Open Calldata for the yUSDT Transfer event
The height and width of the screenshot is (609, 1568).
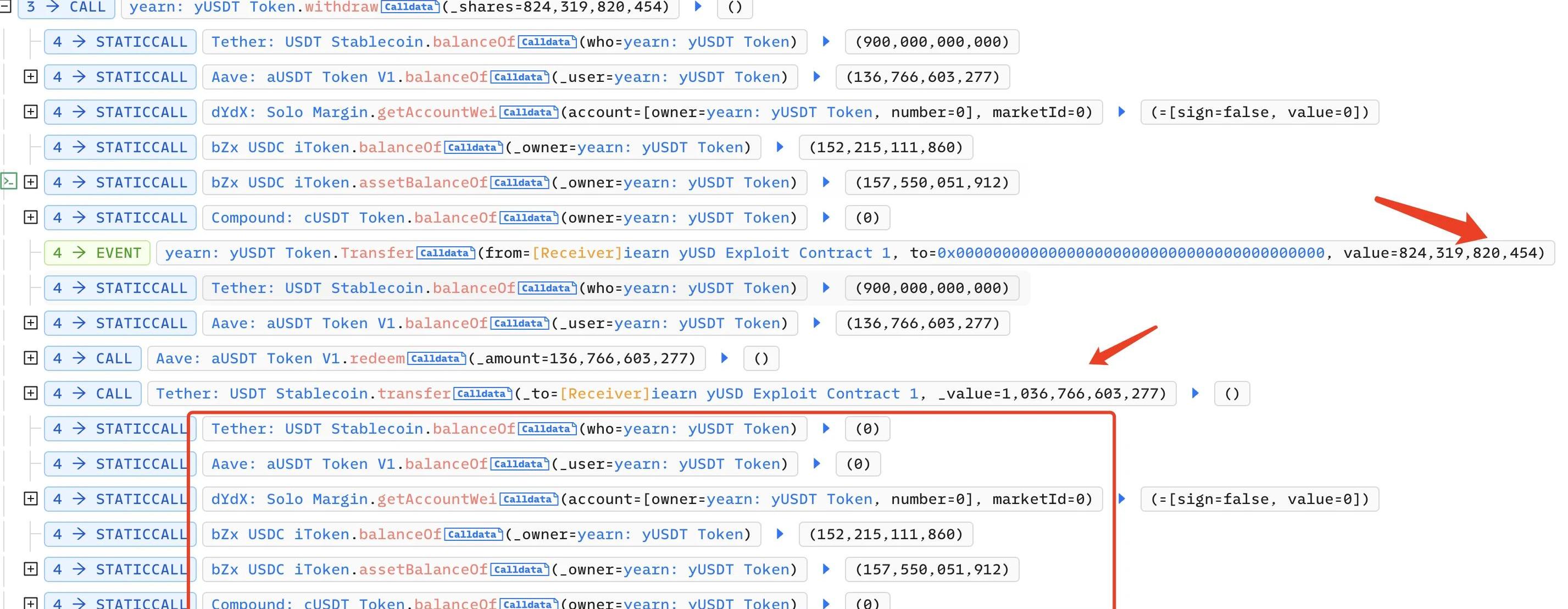pos(446,253)
